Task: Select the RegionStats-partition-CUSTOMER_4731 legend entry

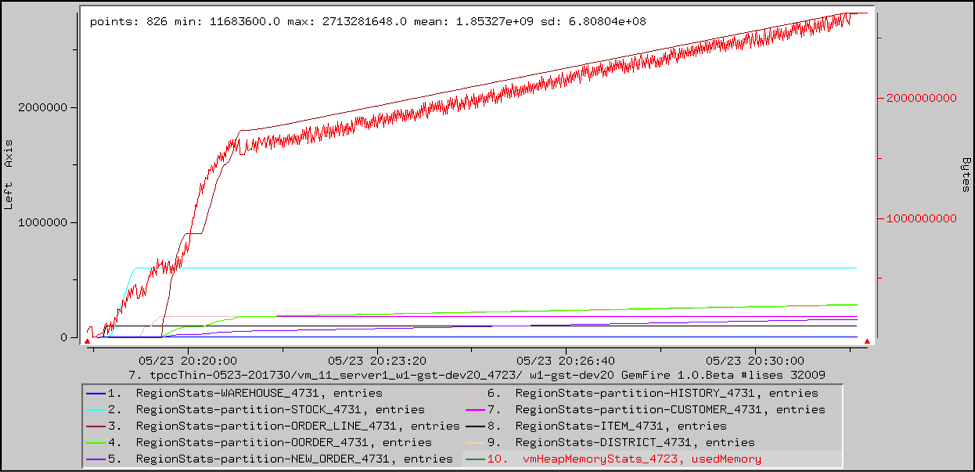Action: click(669, 409)
